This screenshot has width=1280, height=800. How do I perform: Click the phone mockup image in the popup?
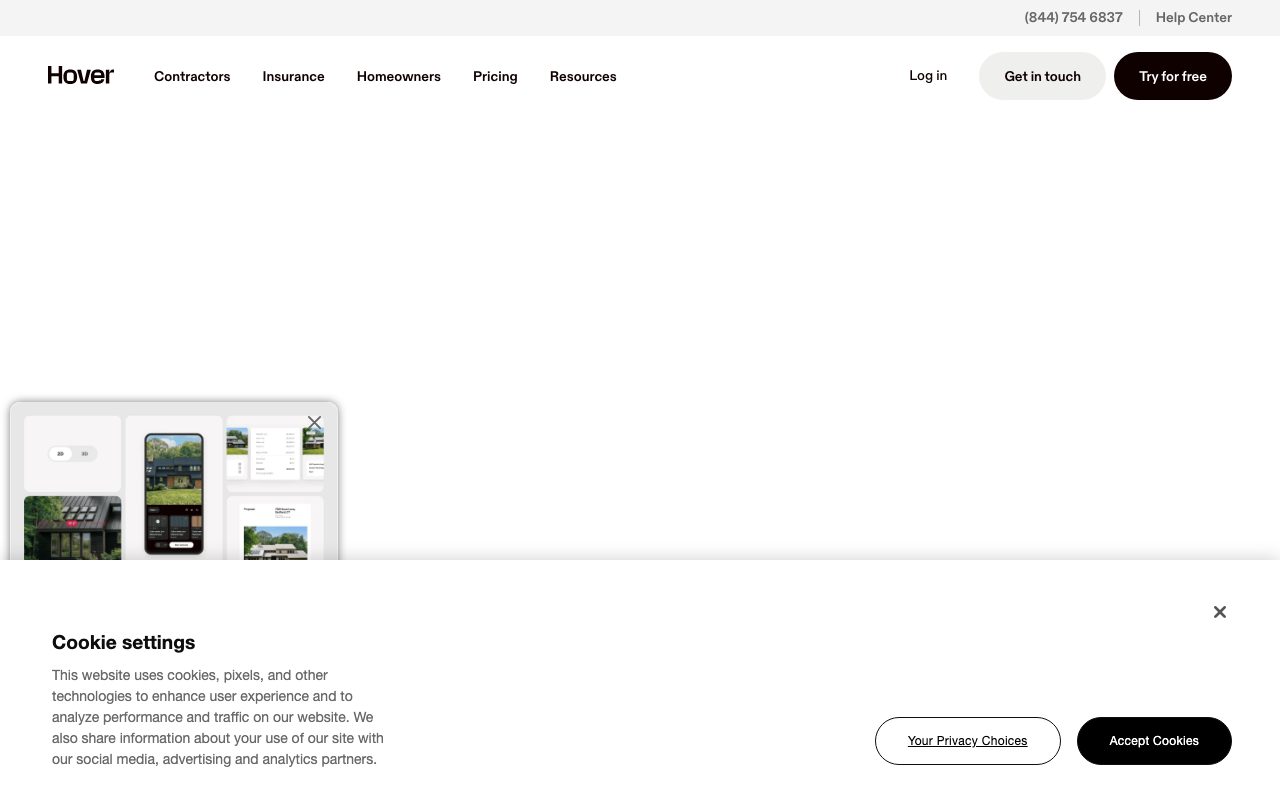pyautogui.click(x=174, y=493)
